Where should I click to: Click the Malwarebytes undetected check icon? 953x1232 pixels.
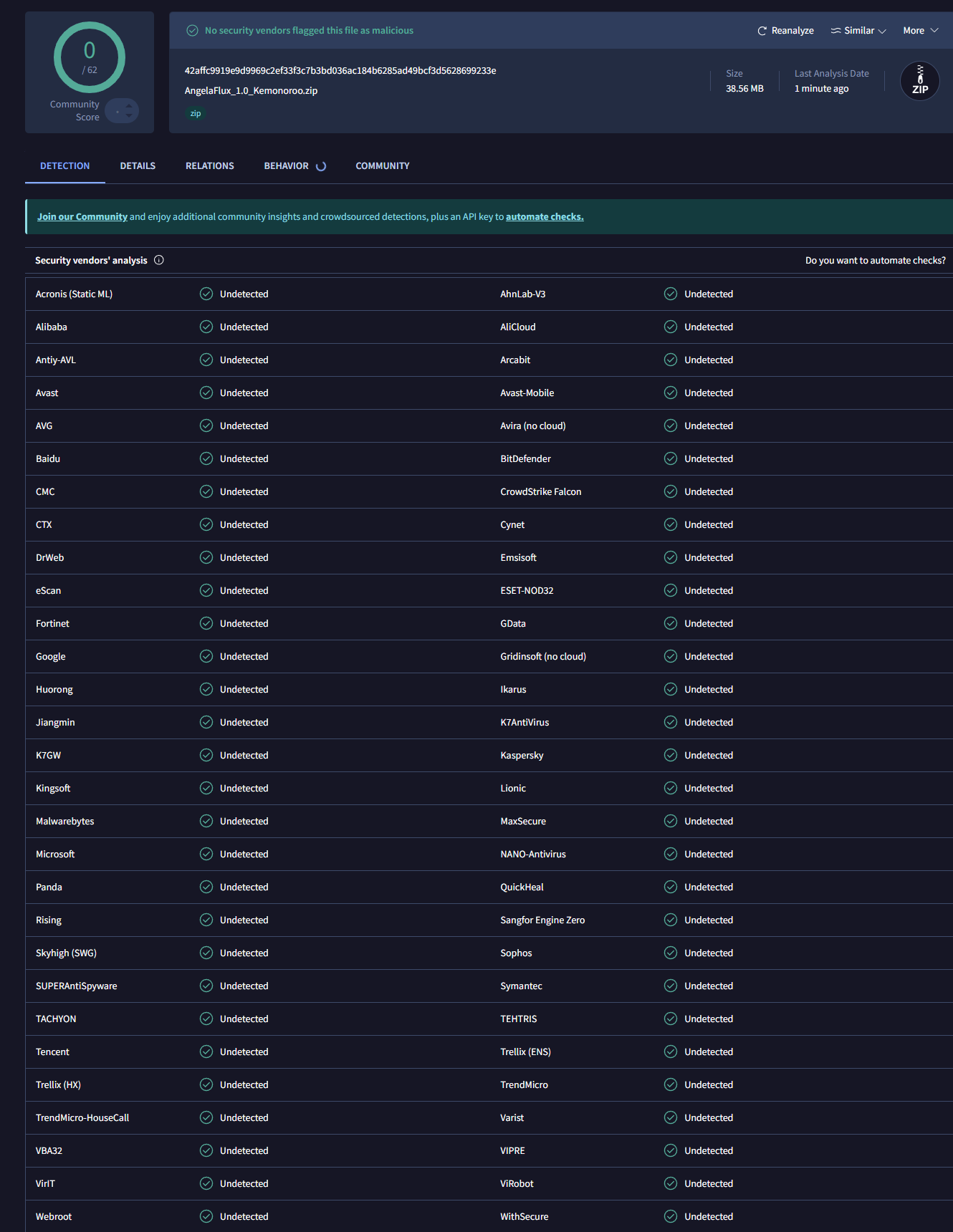[x=206, y=821]
